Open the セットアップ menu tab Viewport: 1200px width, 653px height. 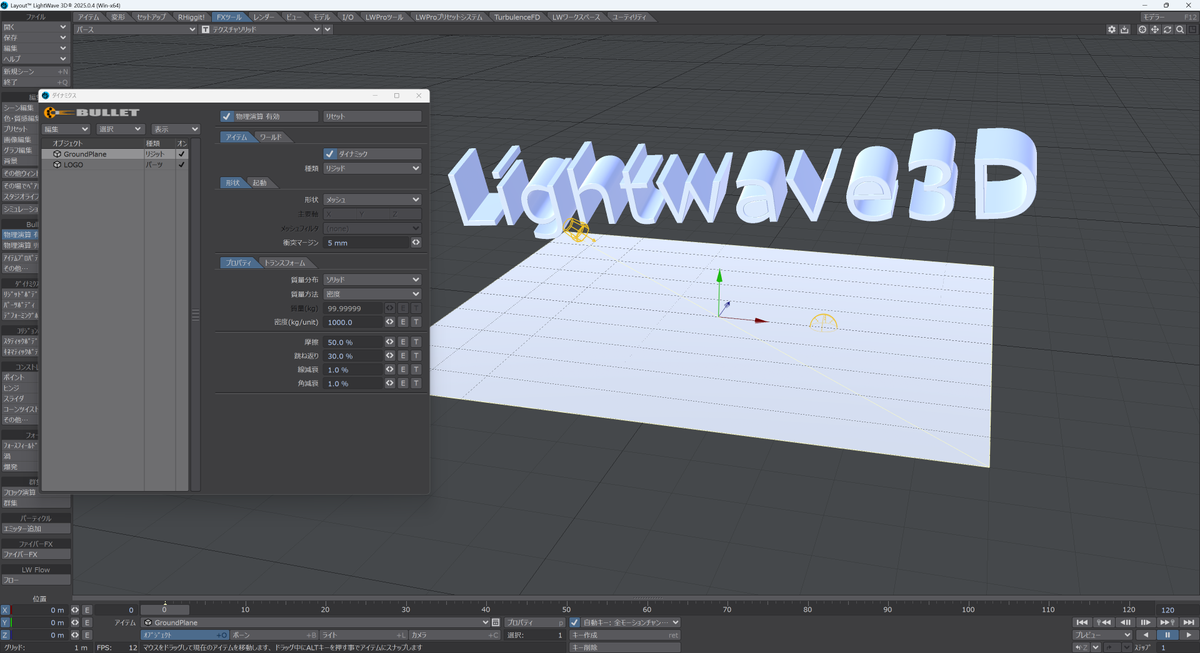pos(152,17)
